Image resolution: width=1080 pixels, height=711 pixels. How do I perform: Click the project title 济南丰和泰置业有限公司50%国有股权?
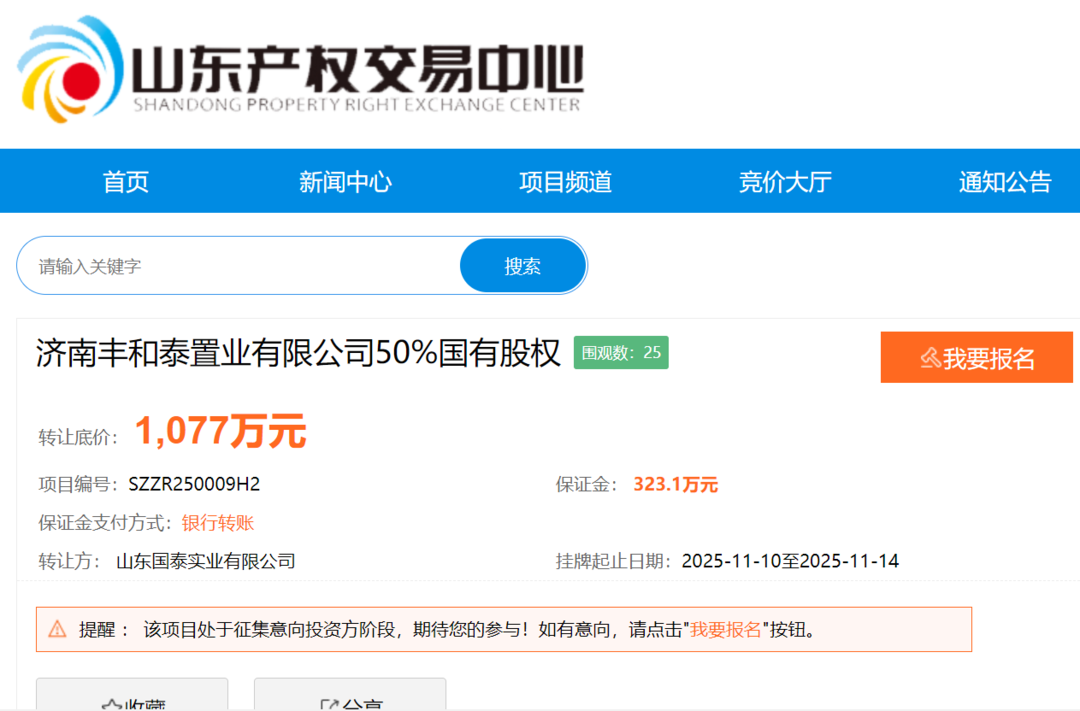298,353
